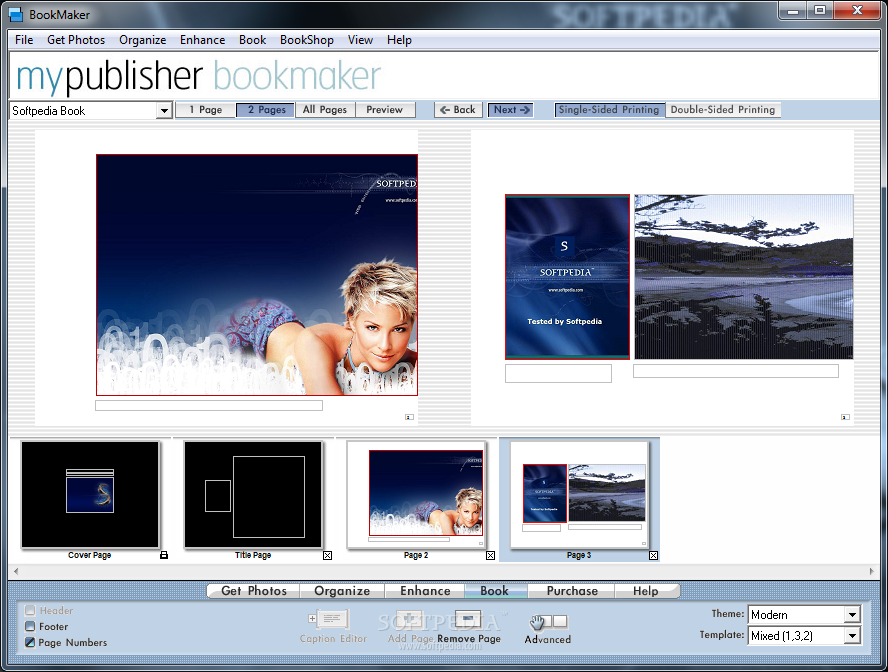Switch to Double-Sided Printing

pos(723,110)
